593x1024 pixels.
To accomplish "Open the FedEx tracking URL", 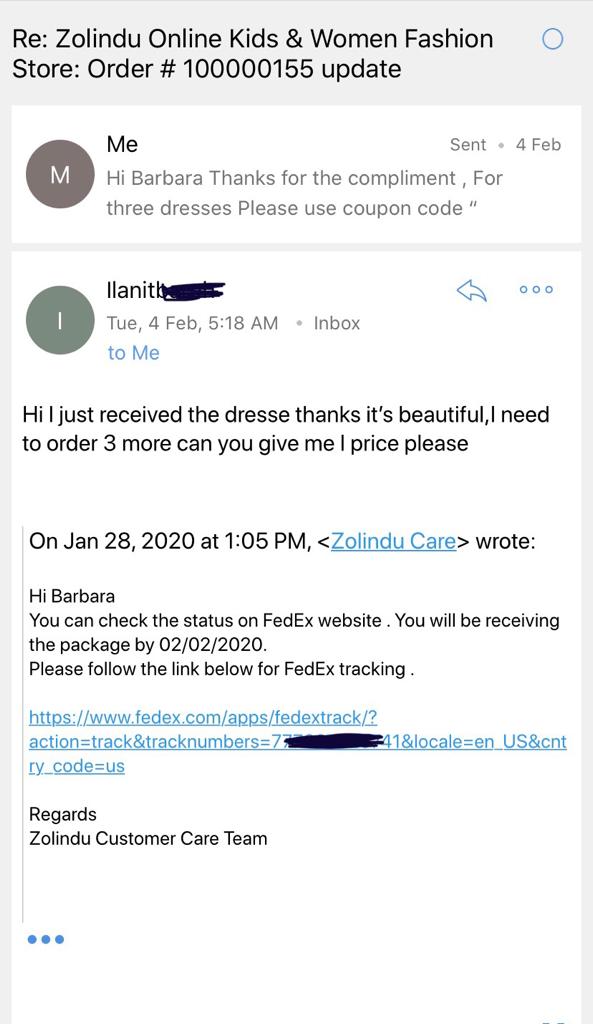I will click(x=298, y=741).
